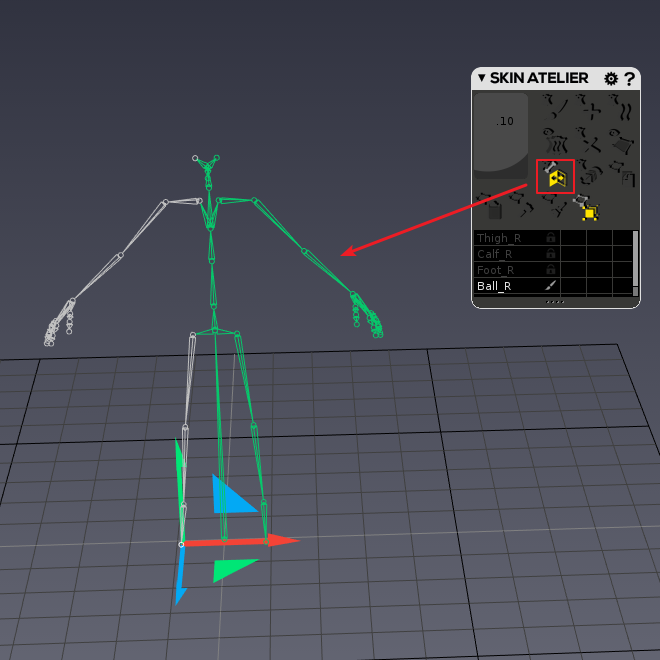Click the red X-axis gizmo arrow

tap(241, 541)
